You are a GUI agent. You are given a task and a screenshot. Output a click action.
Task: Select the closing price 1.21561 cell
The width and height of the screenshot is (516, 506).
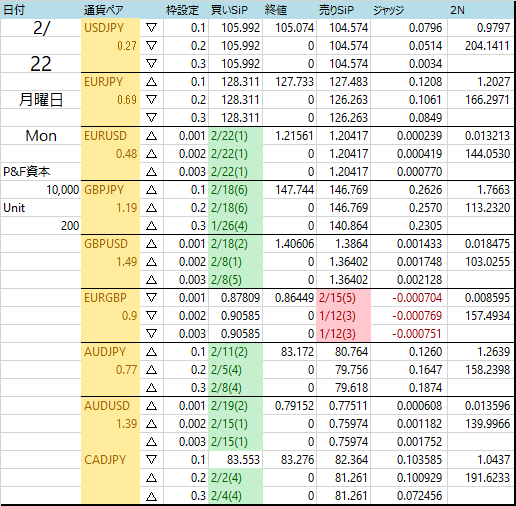[289, 136]
